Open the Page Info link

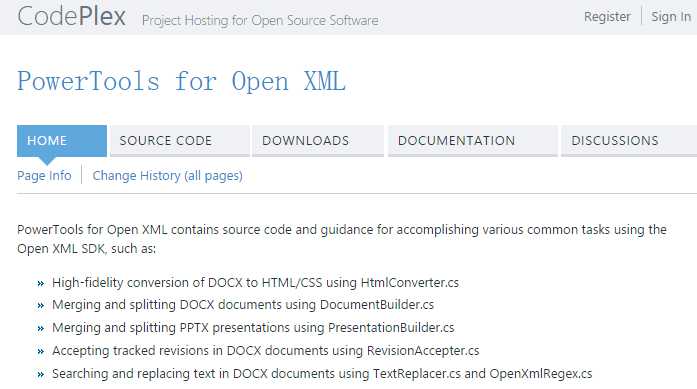coord(44,176)
